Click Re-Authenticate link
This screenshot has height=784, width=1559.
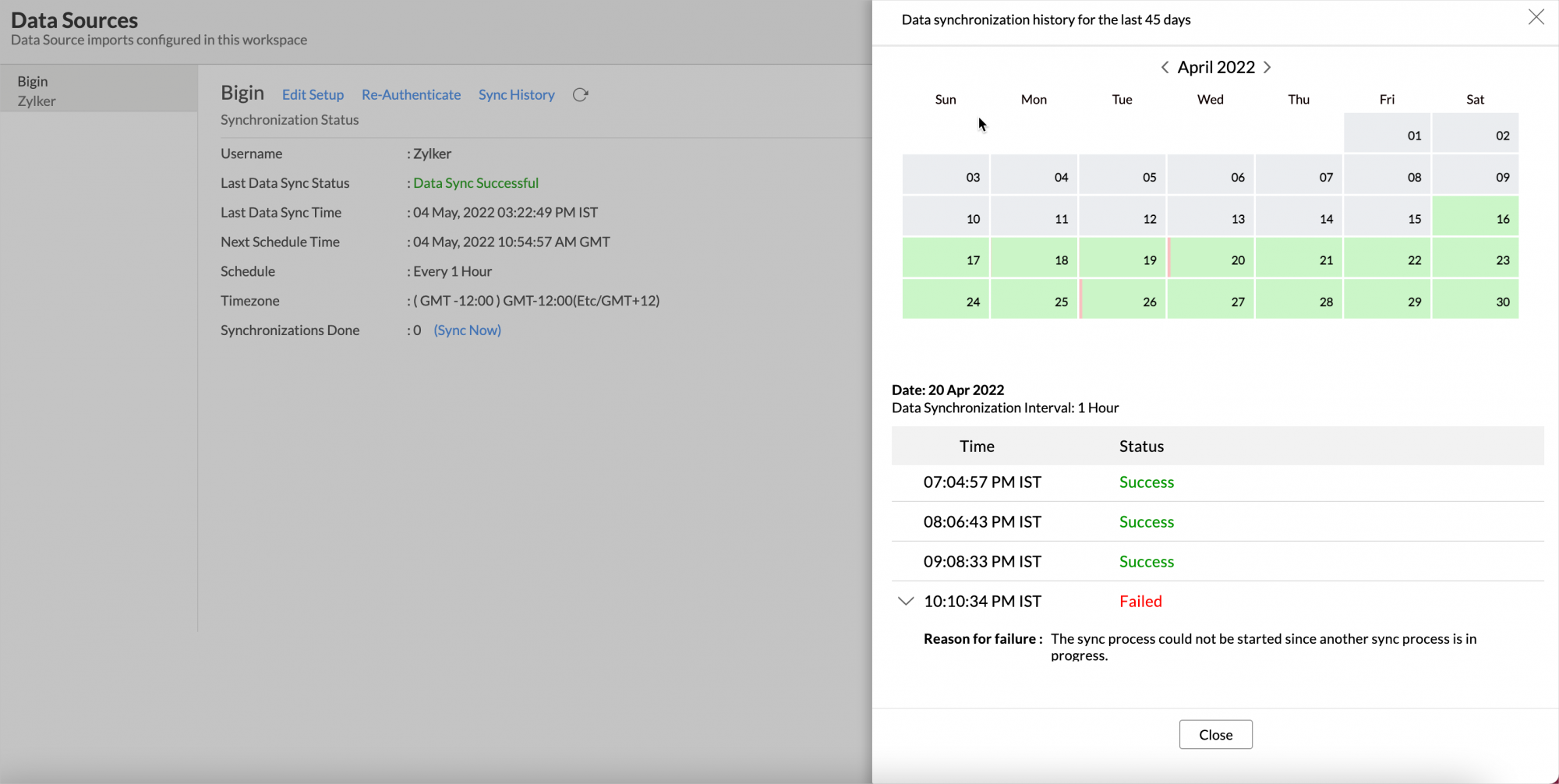[411, 94]
